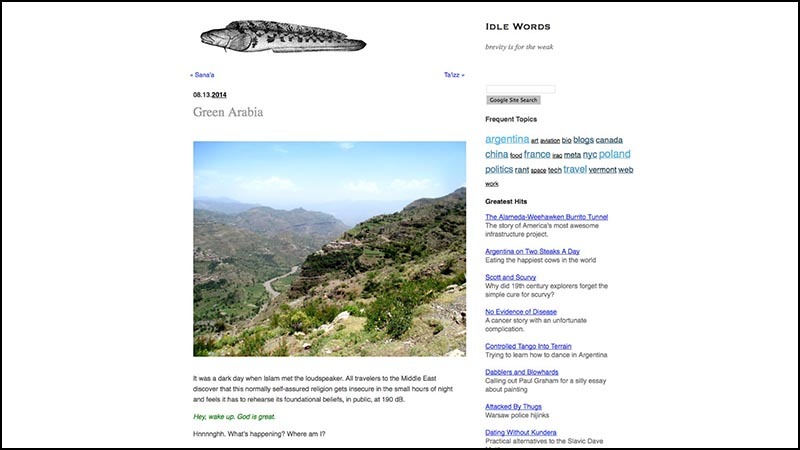Open The Alameda-Weehawken Burrito Tunnel article
The width and height of the screenshot is (800, 450).
(x=546, y=217)
